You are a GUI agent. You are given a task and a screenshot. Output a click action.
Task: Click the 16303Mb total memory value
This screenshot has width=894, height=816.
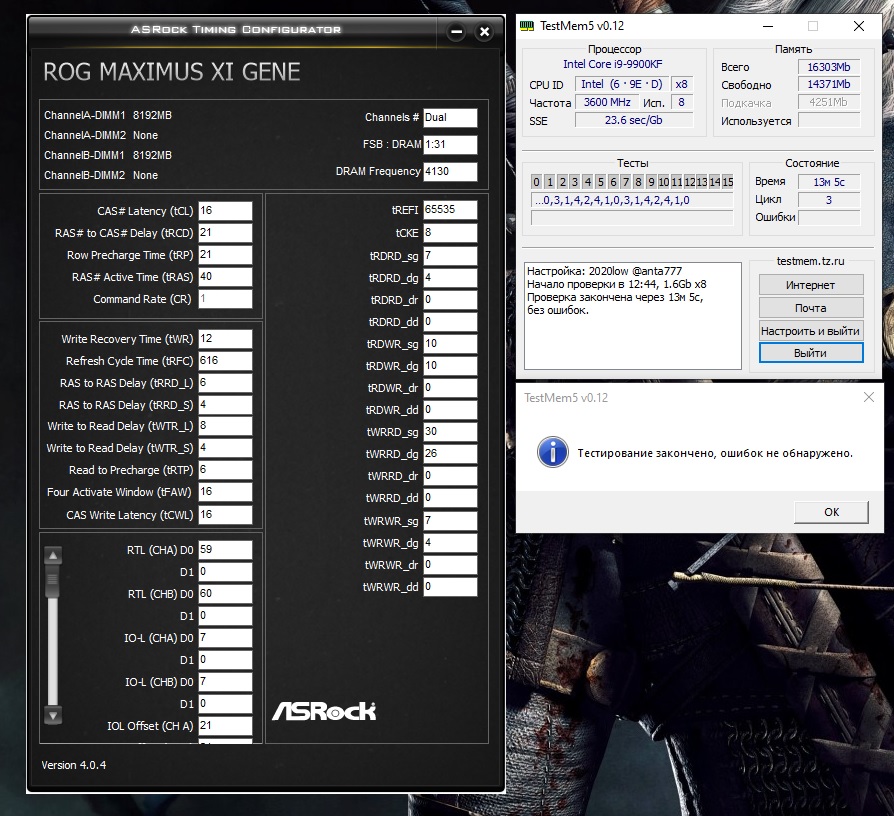point(828,67)
